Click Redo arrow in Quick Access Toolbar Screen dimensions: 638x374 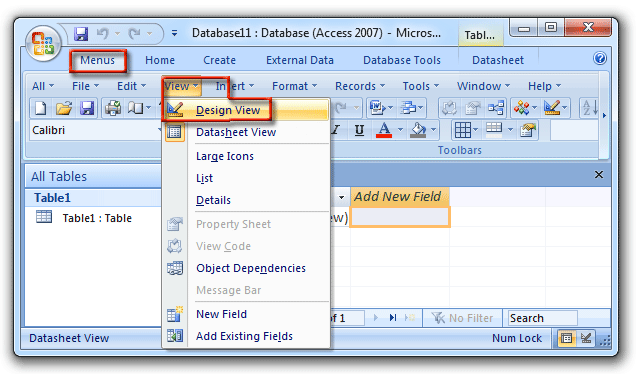(x=135, y=33)
